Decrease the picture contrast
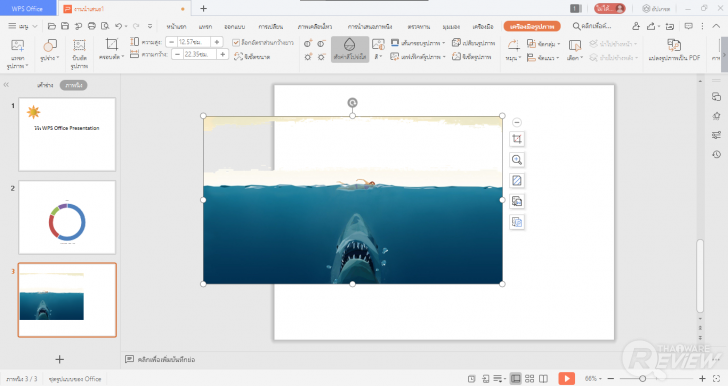Viewport: 728px width, 386px height. pyautogui.click(x=321, y=44)
